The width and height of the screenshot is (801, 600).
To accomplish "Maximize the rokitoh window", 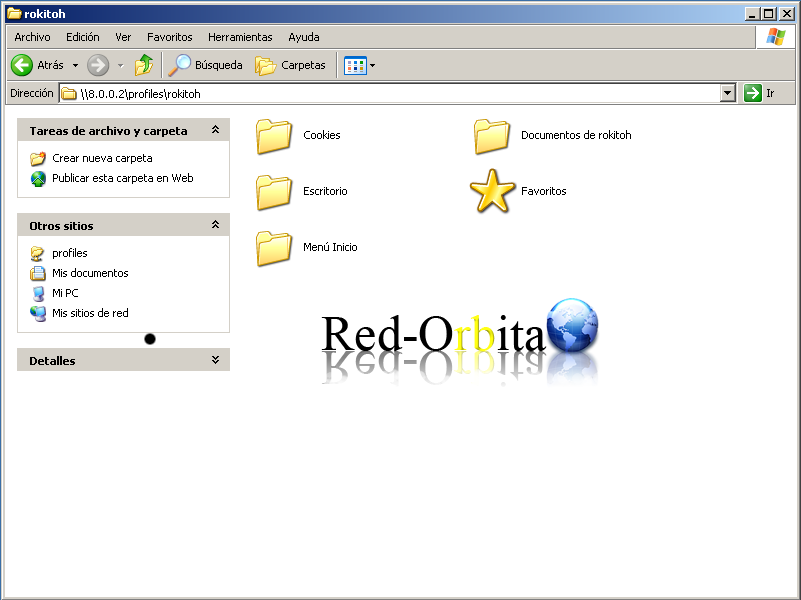I will 769,14.
